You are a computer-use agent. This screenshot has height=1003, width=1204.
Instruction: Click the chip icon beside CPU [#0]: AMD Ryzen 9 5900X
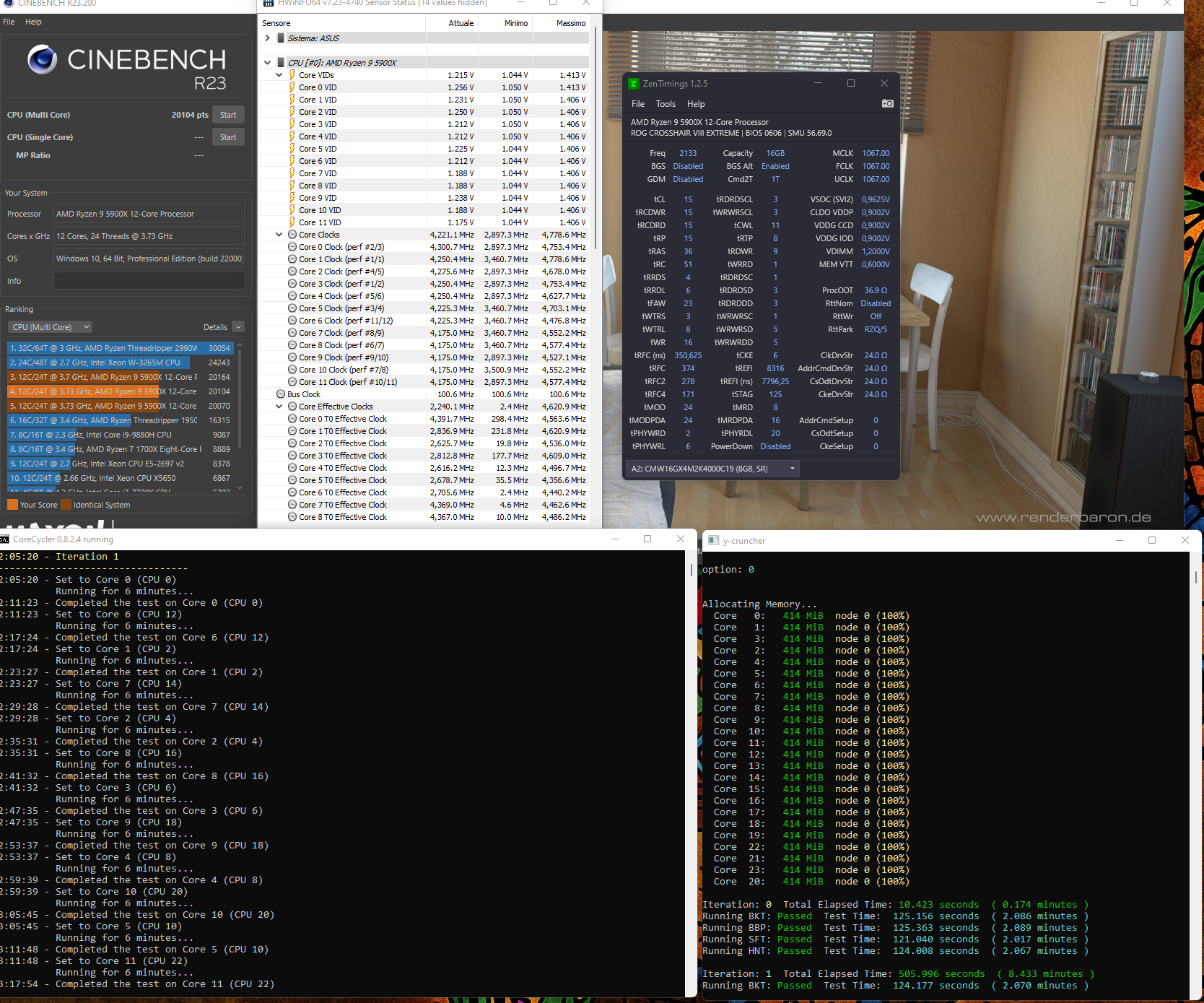[x=280, y=63]
